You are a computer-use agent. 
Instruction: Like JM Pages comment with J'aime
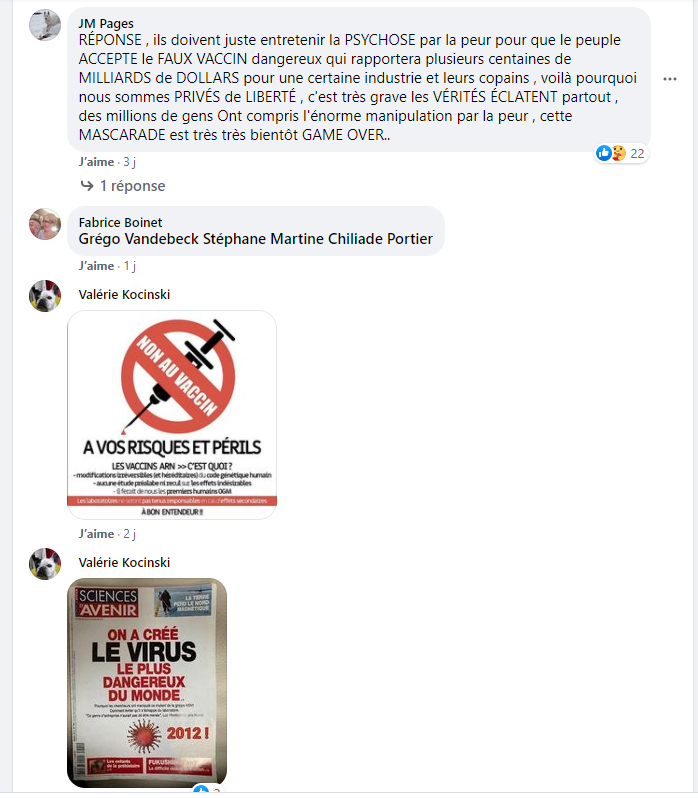[96, 162]
